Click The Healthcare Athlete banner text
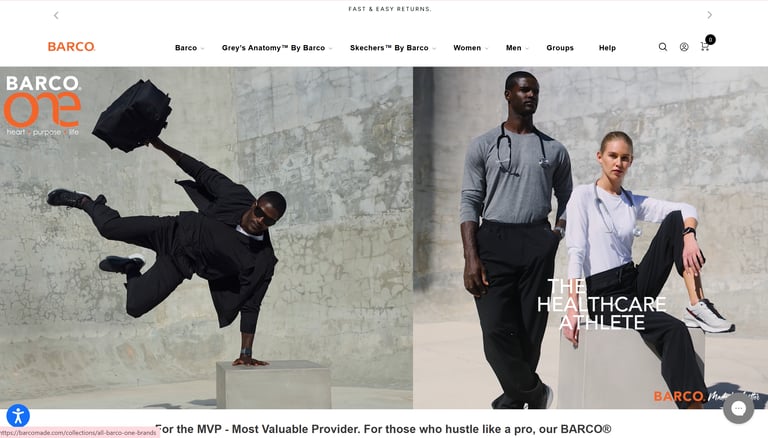The height and width of the screenshot is (438, 768). tap(601, 304)
